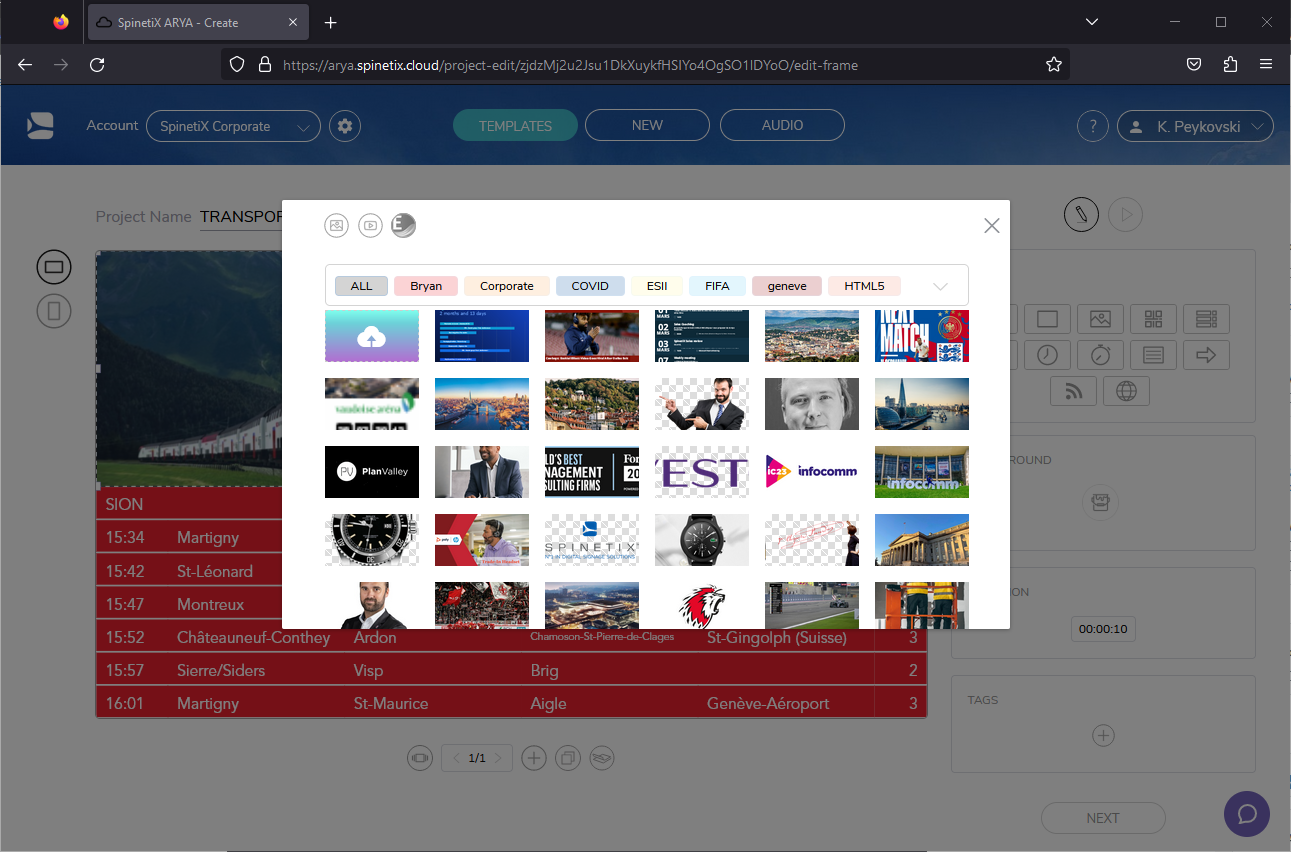The width and height of the screenshot is (1291, 852).
Task: Open the SpinetiX Corporate account dropdown
Action: tap(233, 126)
